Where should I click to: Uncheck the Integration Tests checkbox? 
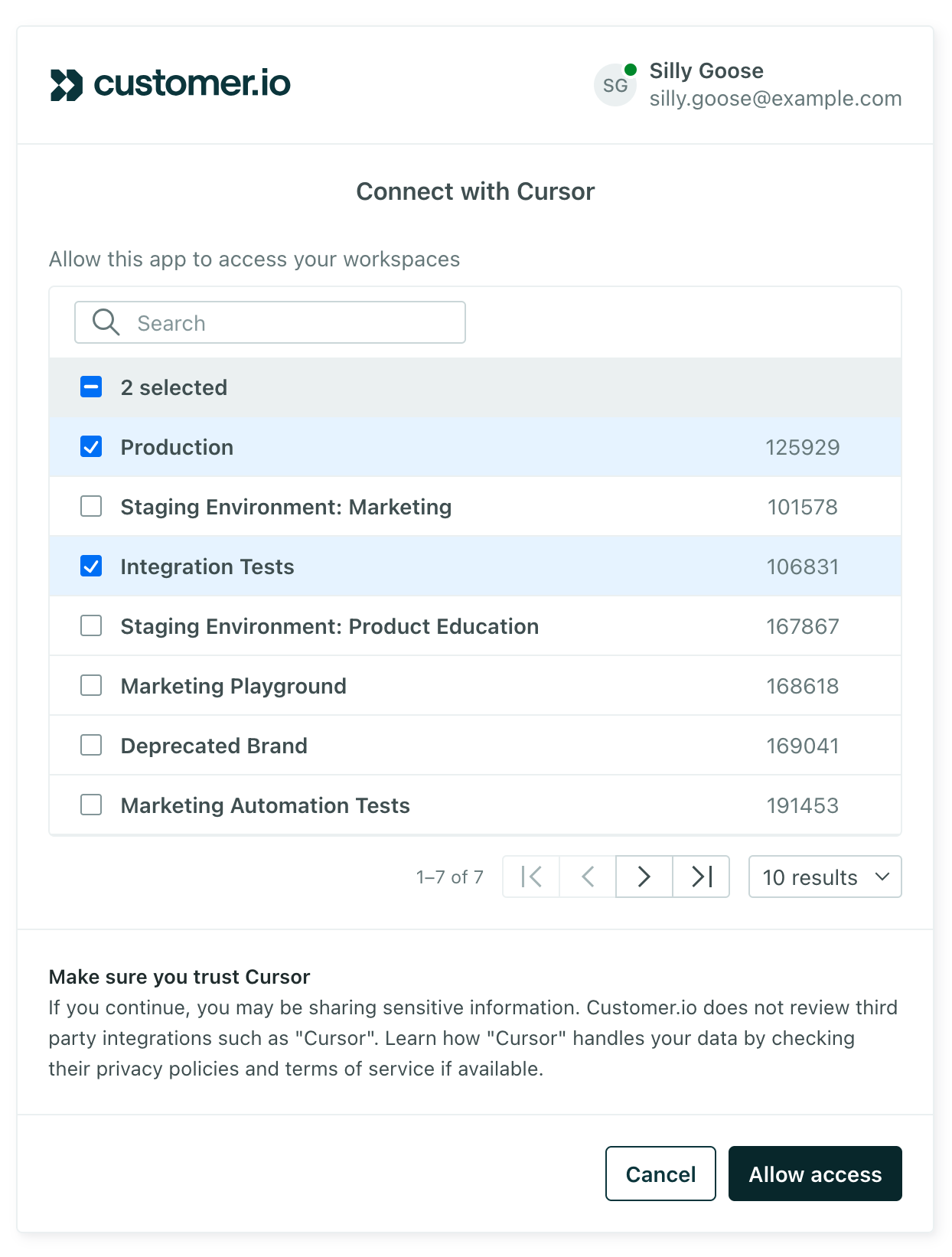(91, 566)
